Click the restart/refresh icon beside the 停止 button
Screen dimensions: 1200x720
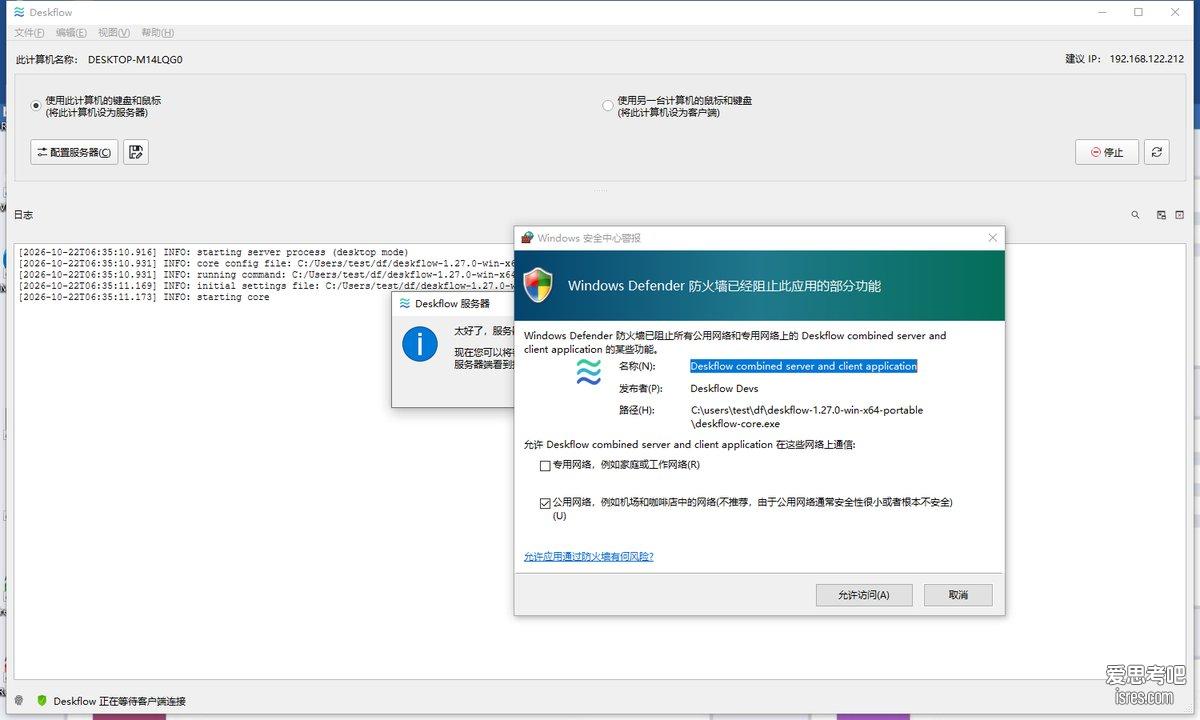[x=1157, y=152]
